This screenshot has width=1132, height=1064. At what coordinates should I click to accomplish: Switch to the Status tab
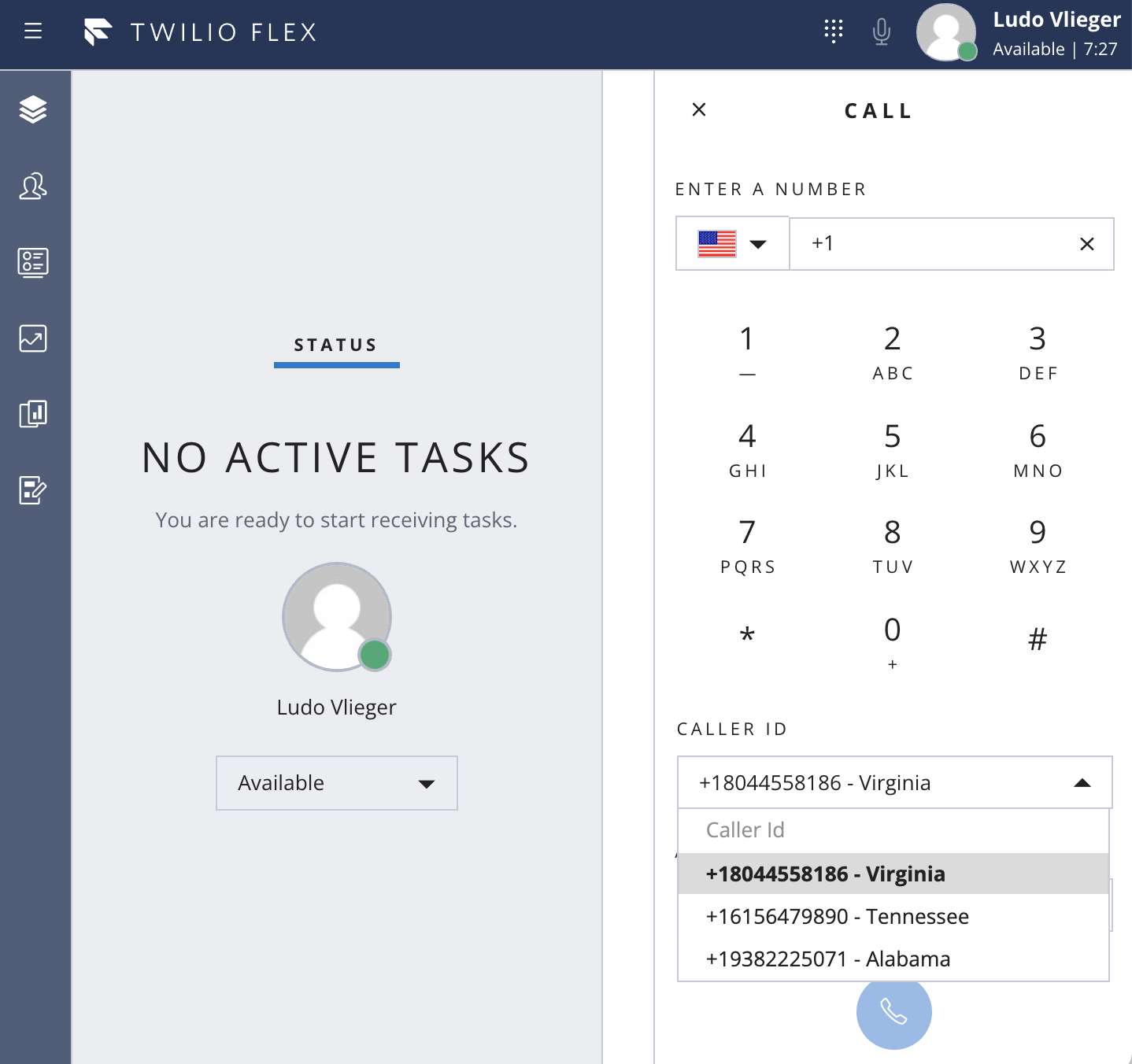(336, 345)
